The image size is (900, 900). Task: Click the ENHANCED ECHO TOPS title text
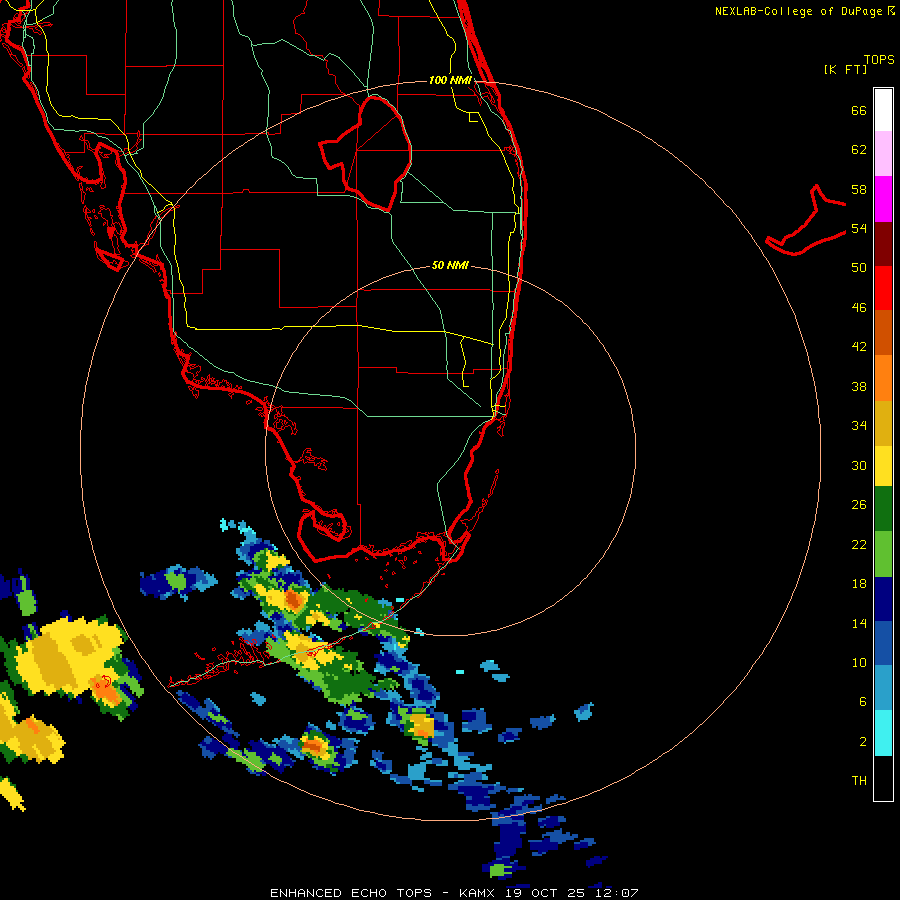351,893
